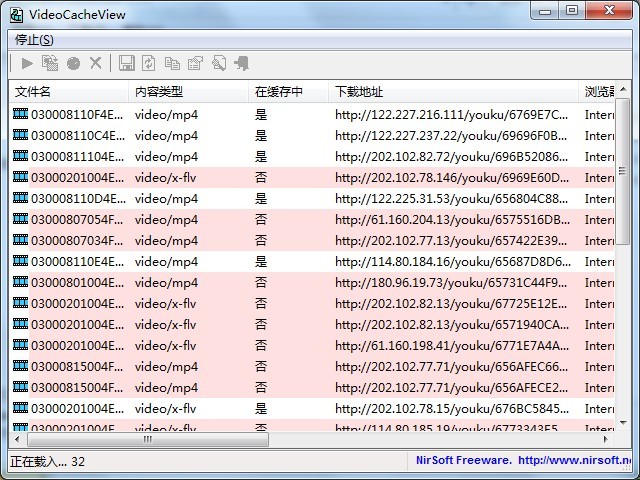Select row with URL 122.225.31.53
This screenshot has width=640, height=480.
(450, 198)
